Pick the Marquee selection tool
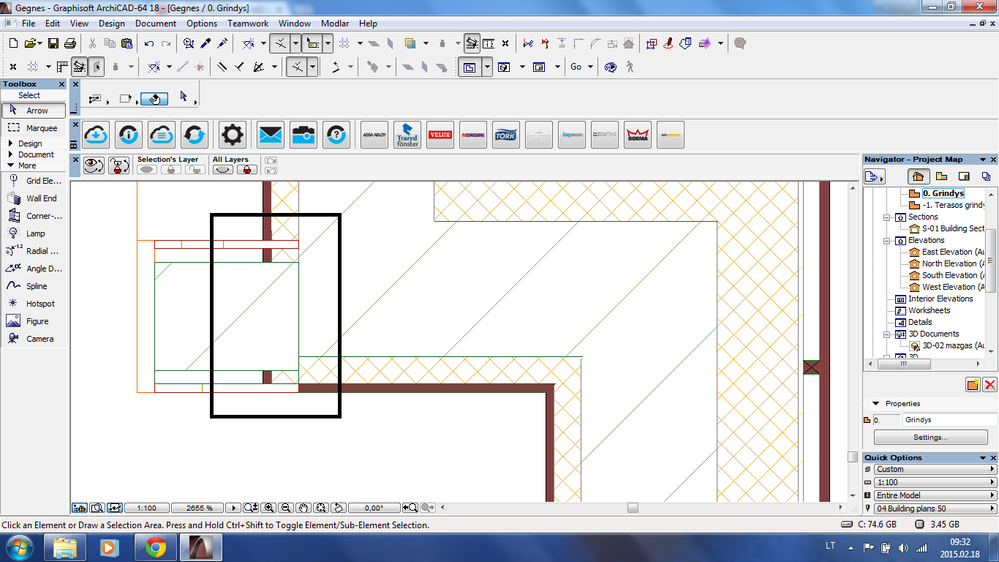 [35, 128]
